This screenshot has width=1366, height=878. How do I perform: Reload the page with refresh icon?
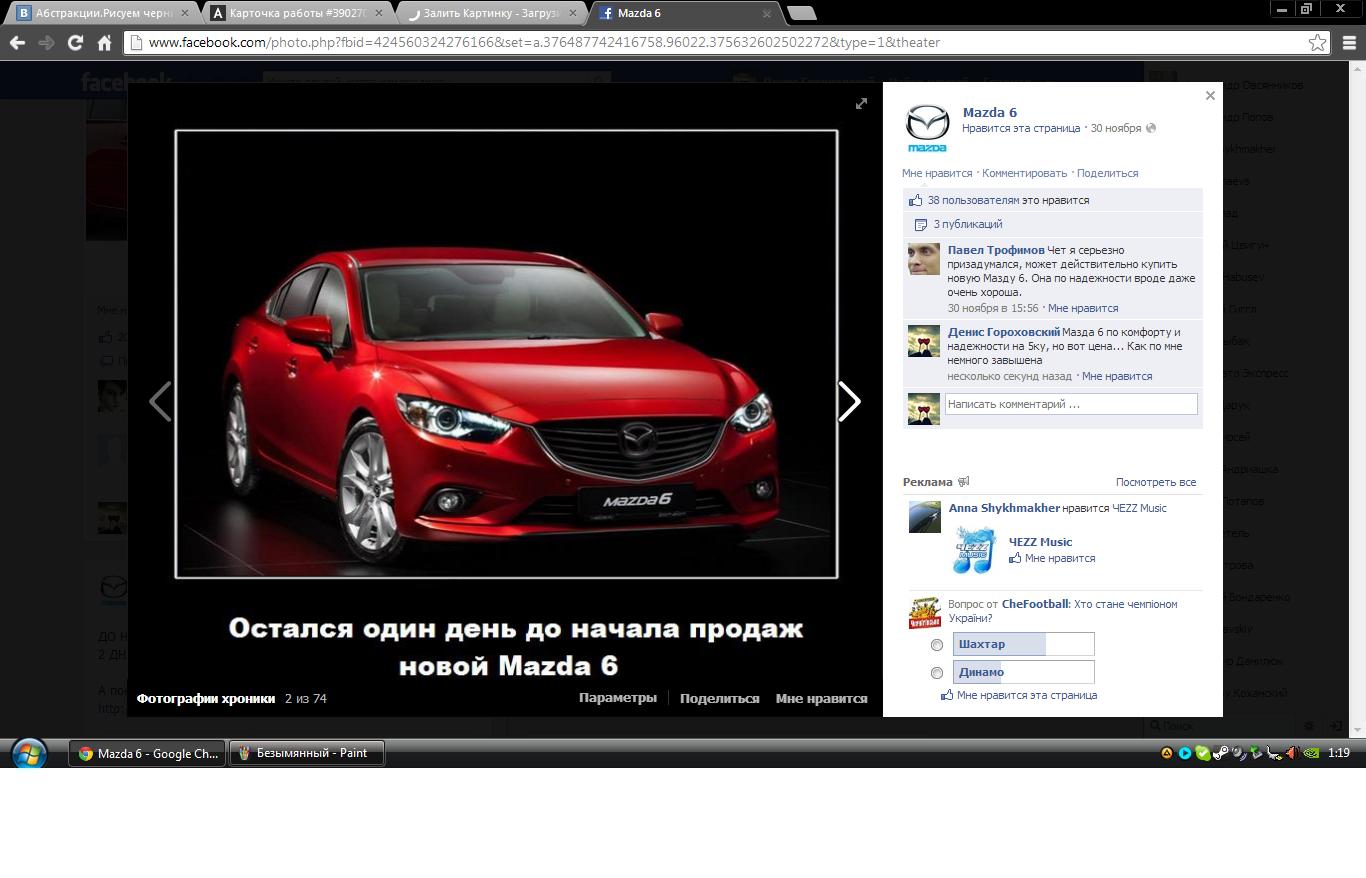click(75, 42)
